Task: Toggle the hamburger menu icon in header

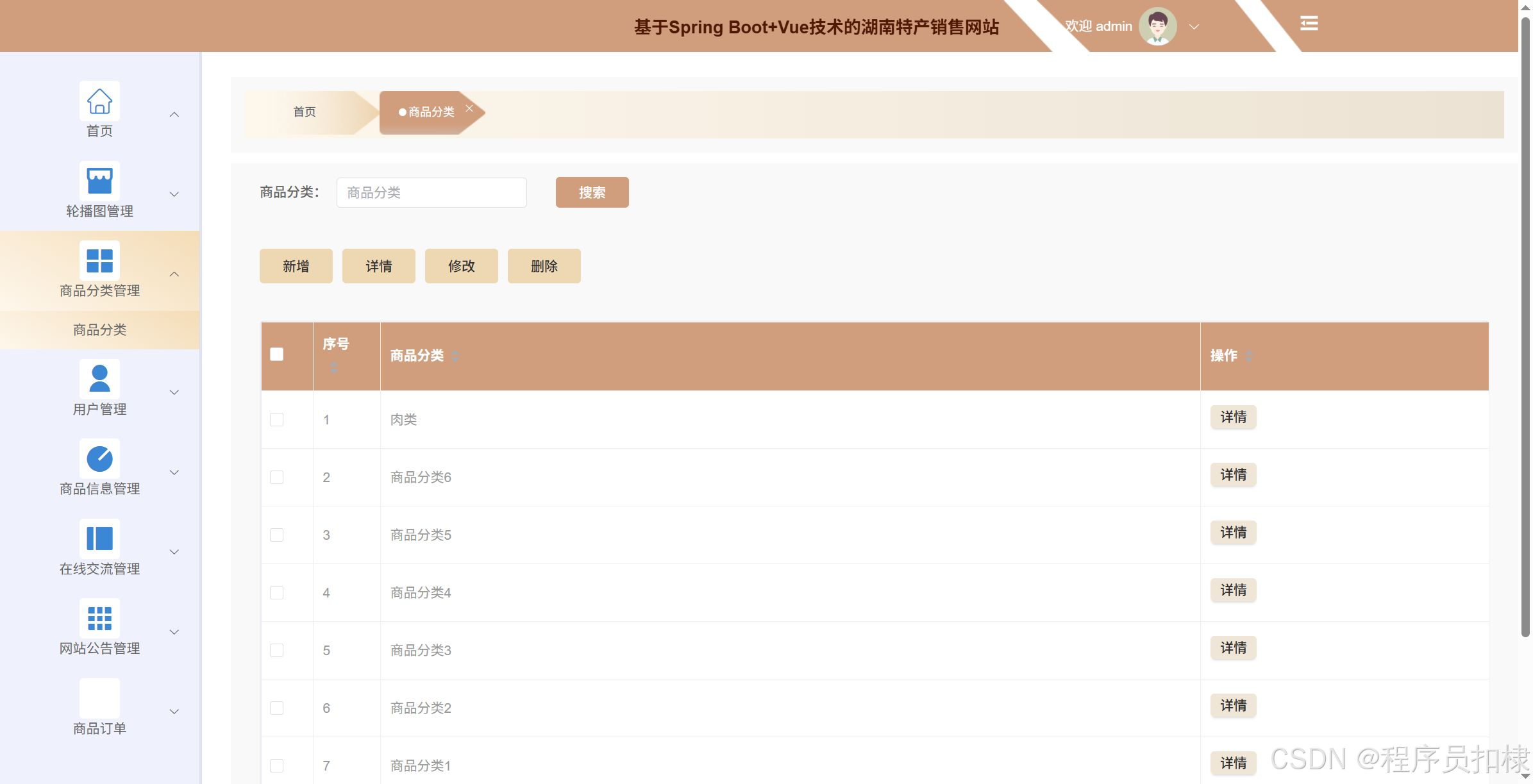Action: 1309,24
